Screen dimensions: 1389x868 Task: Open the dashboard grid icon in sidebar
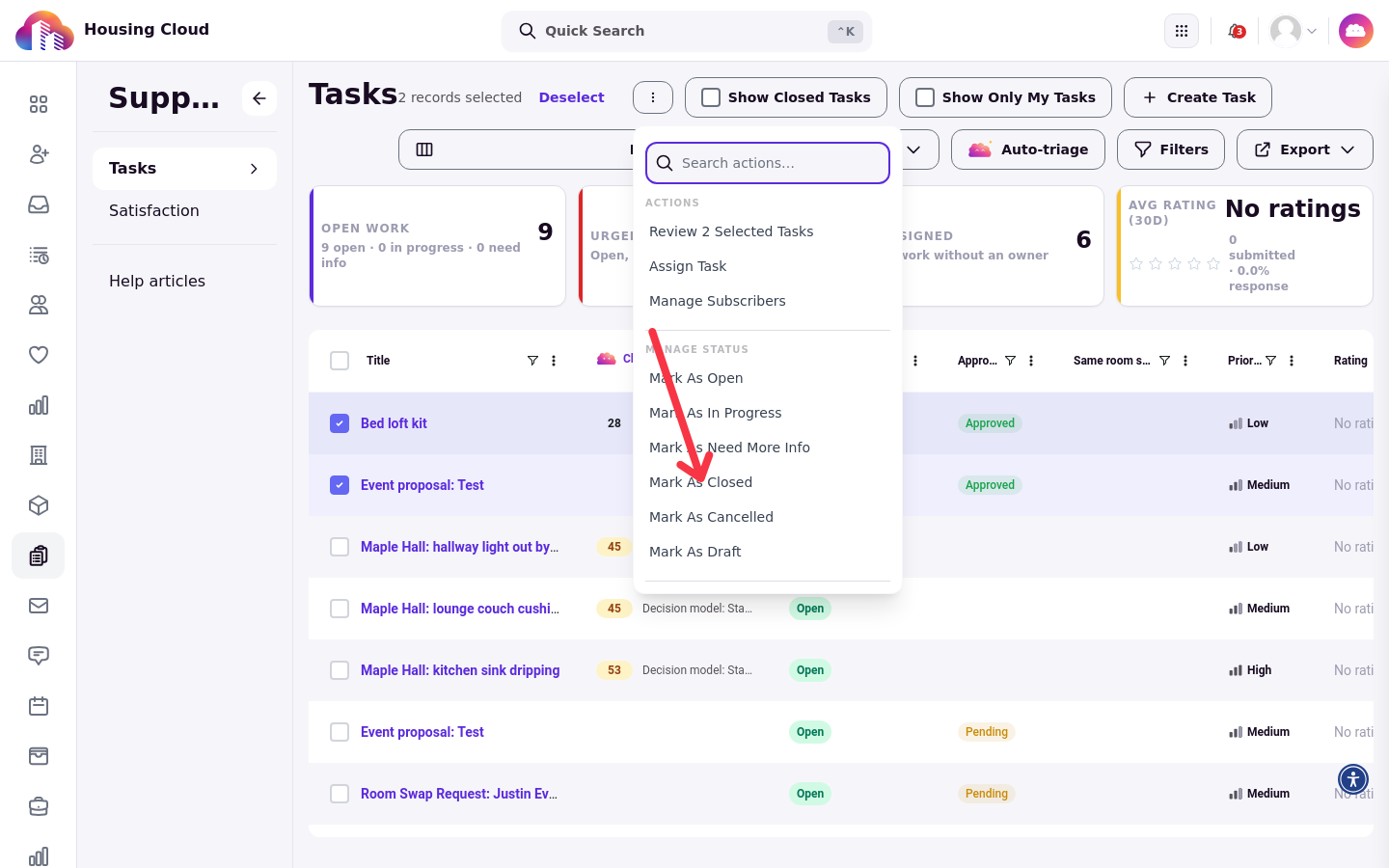39,104
